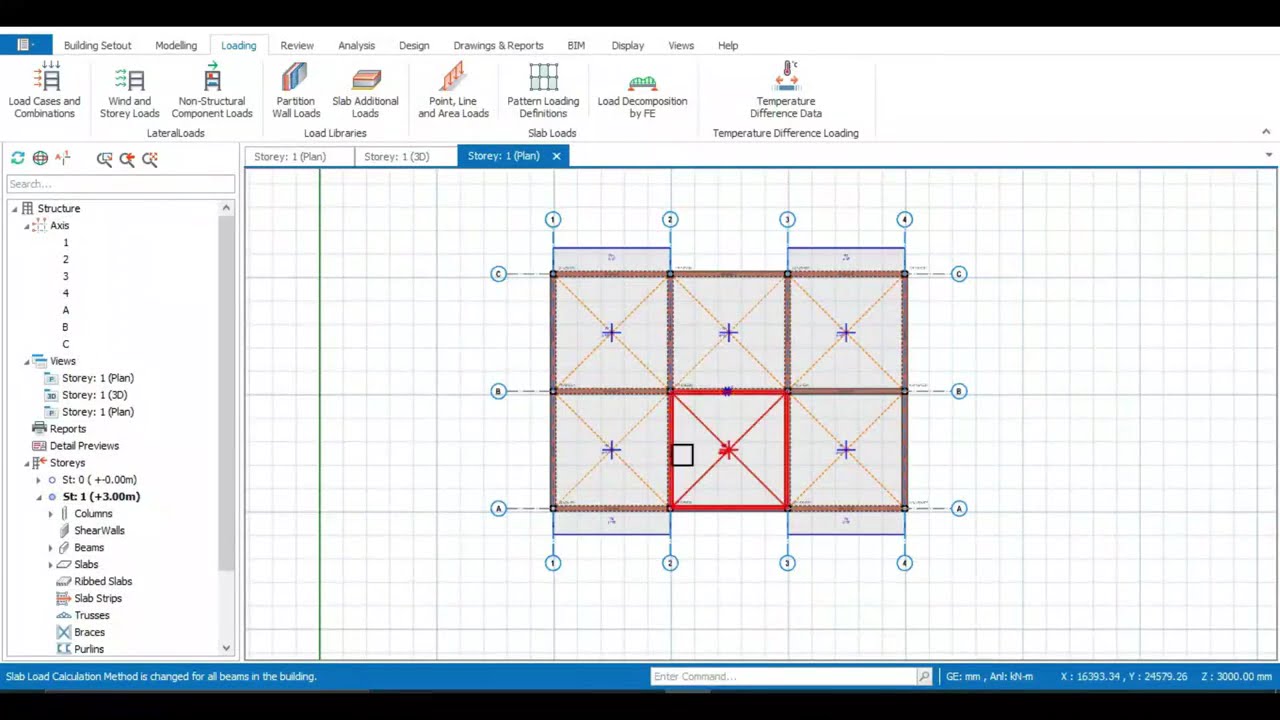Click the third magnifier icon in tree toolbar
This screenshot has height=720, width=1280.
[150, 158]
